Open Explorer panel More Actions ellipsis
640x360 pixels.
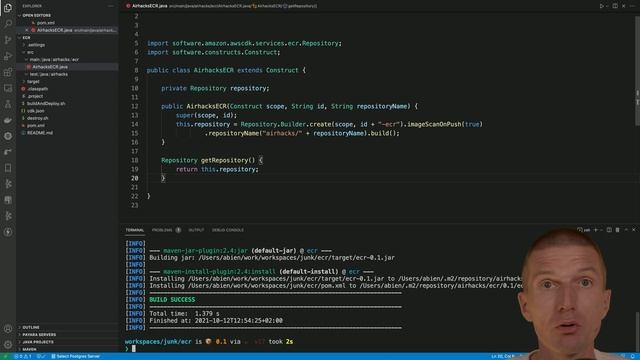click(x=111, y=6)
